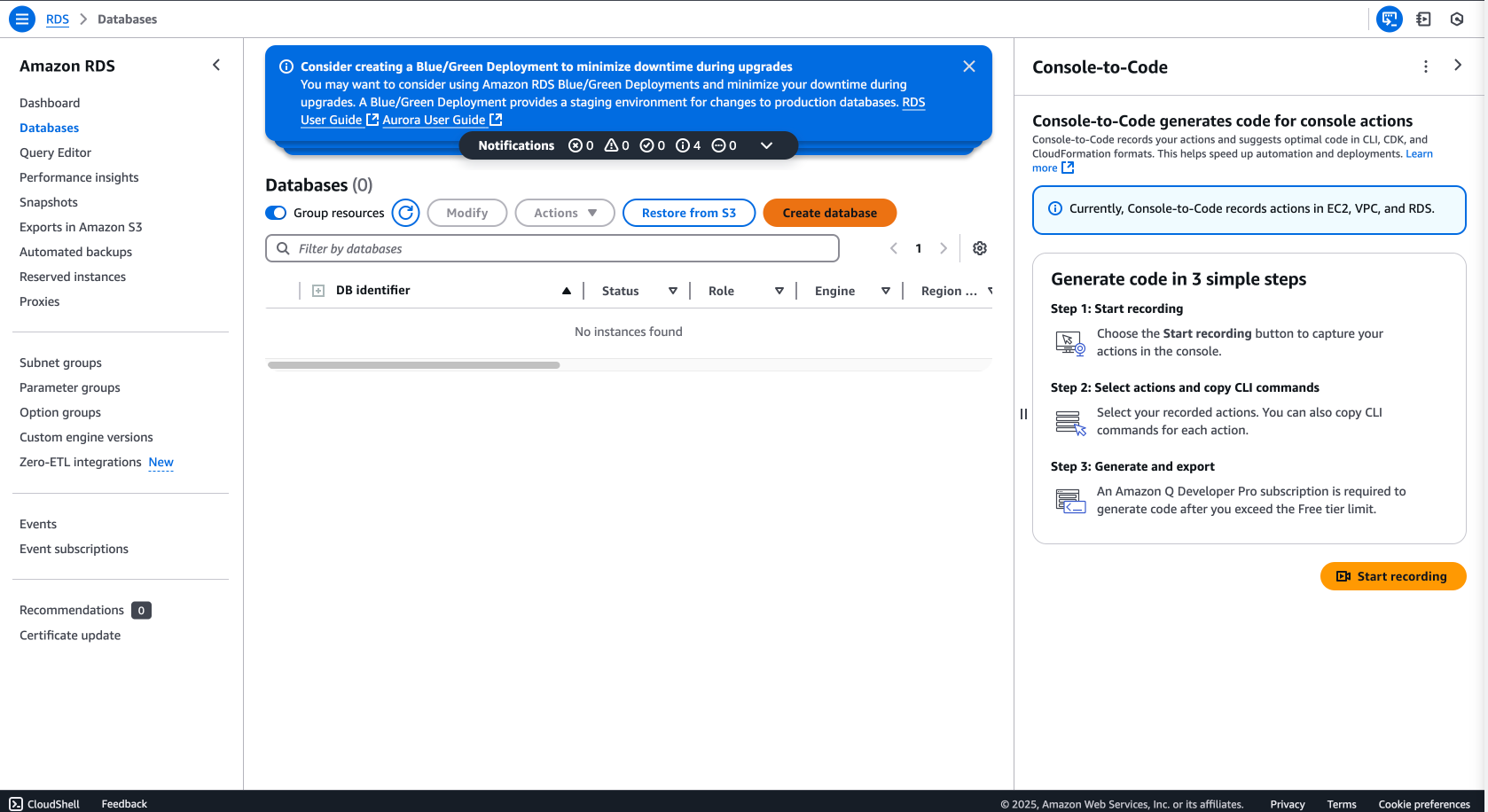The height and width of the screenshot is (812, 1488).
Task: Open Exports in Amazon S3 page
Action: tap(81, 227)
